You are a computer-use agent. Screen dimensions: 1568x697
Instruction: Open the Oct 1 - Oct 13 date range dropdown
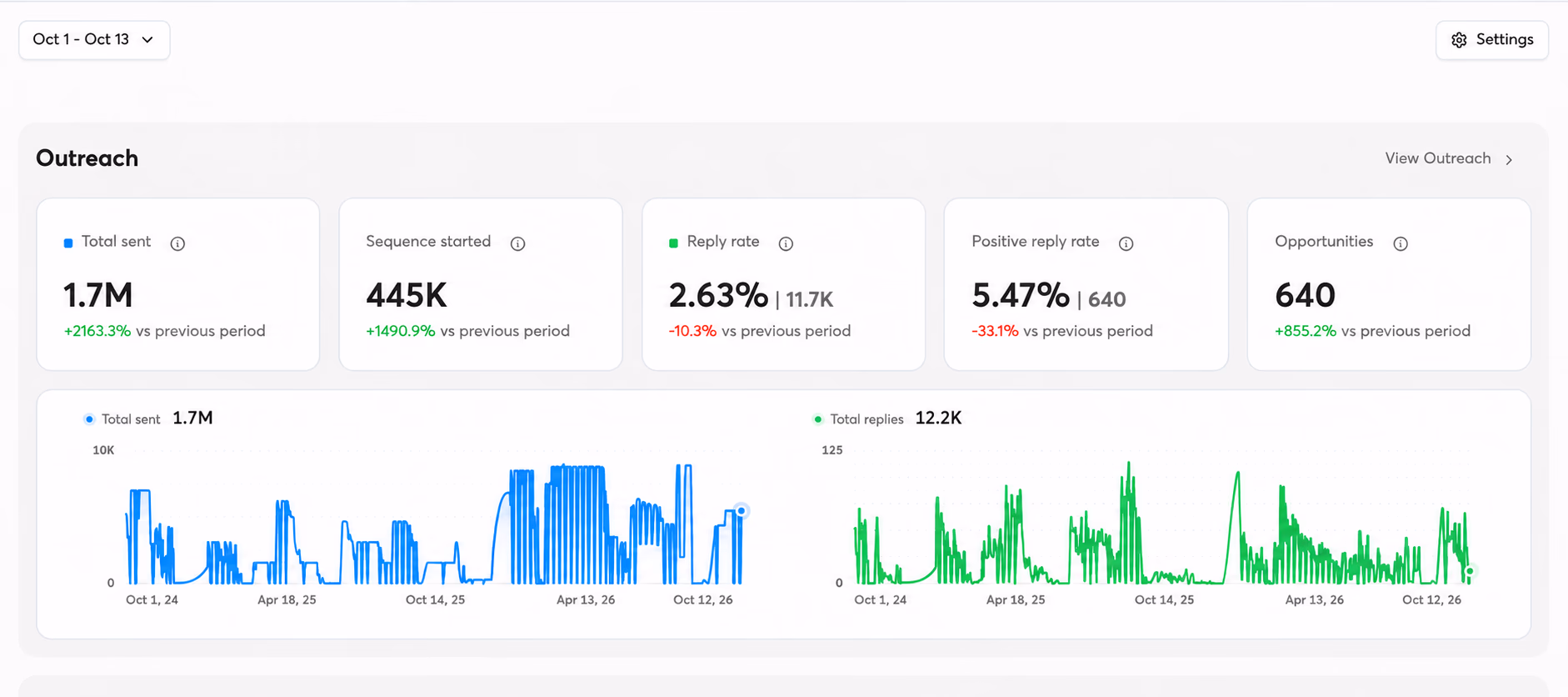click(x=94, y=40)
